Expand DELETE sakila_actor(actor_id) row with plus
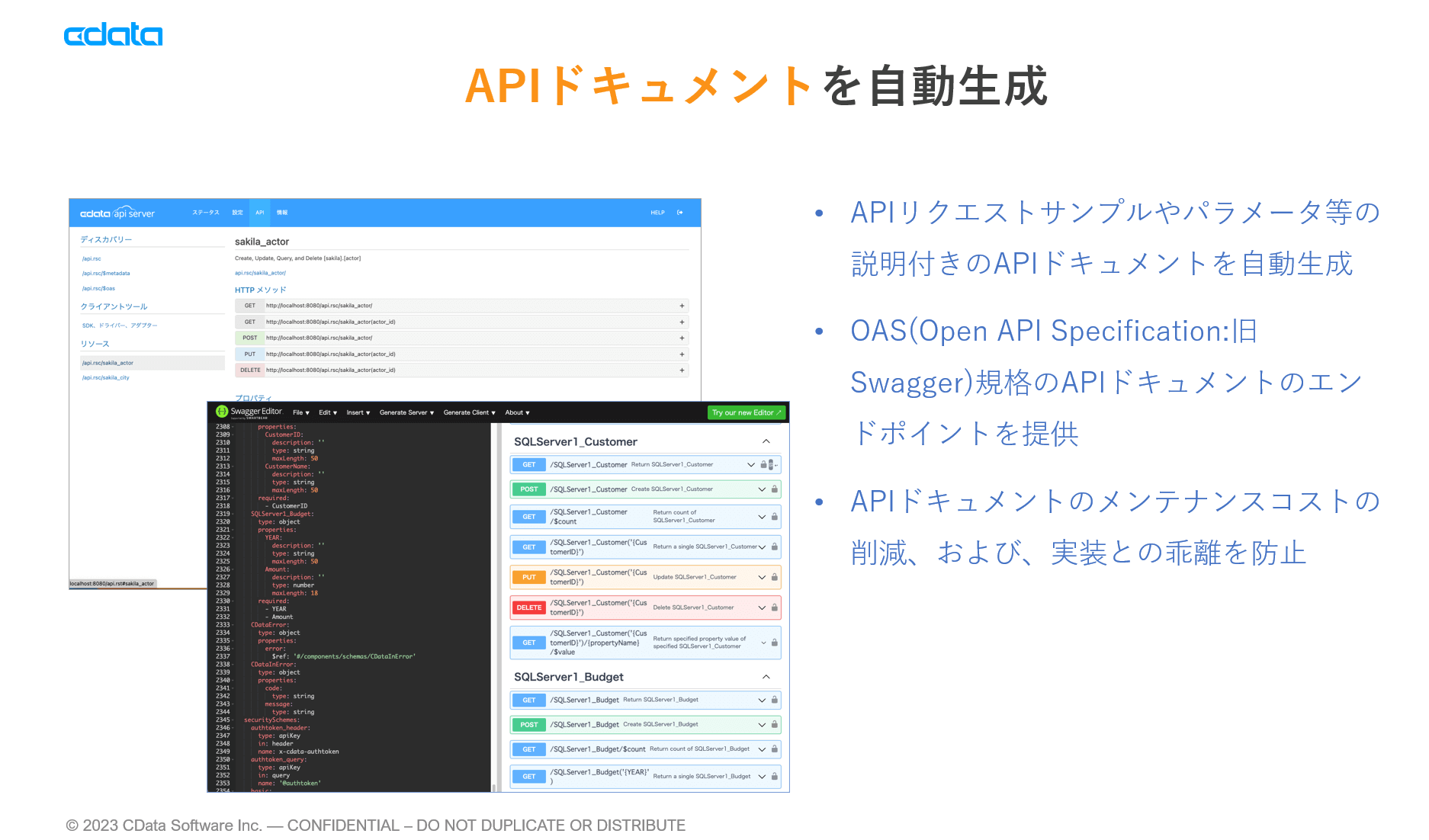The height and width of the screenshot is (840, 1429). tap(682, 370)
